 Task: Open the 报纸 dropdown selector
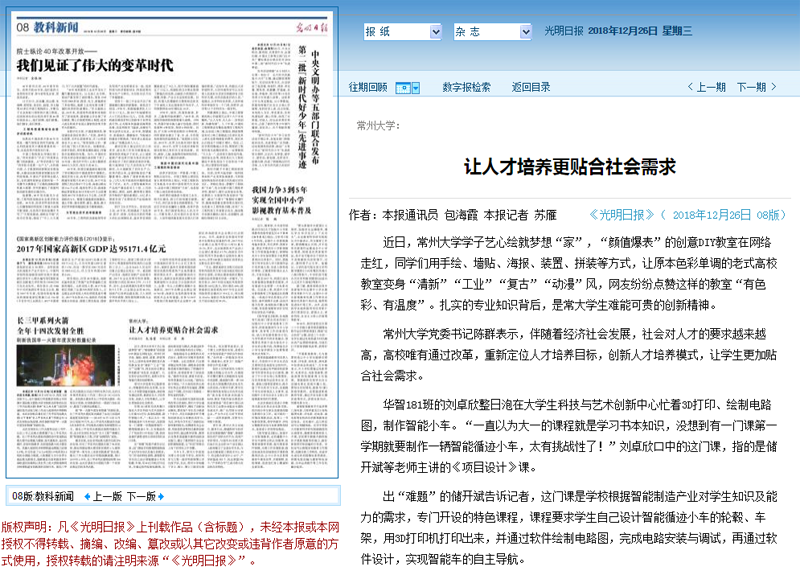click(x=402, y=32)
